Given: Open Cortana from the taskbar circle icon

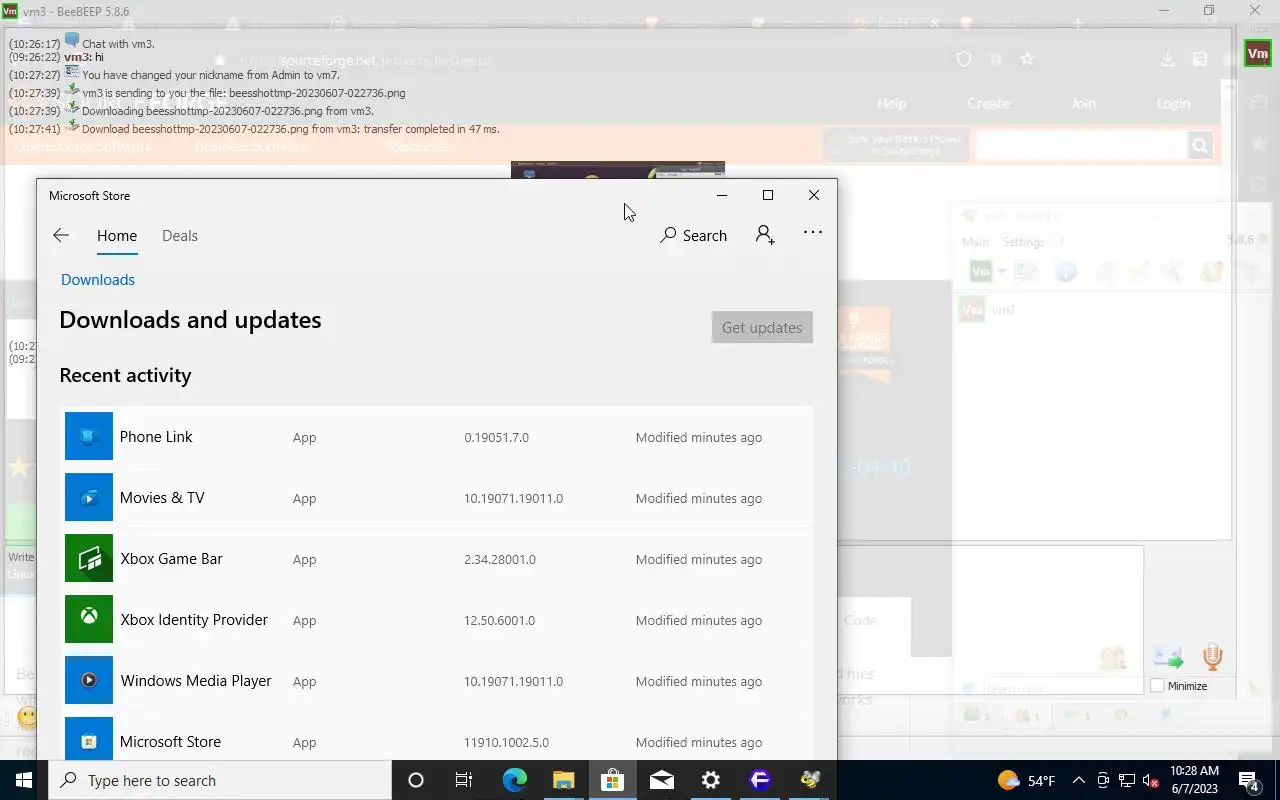Looking at the screenshot, I should pos(416,780).
